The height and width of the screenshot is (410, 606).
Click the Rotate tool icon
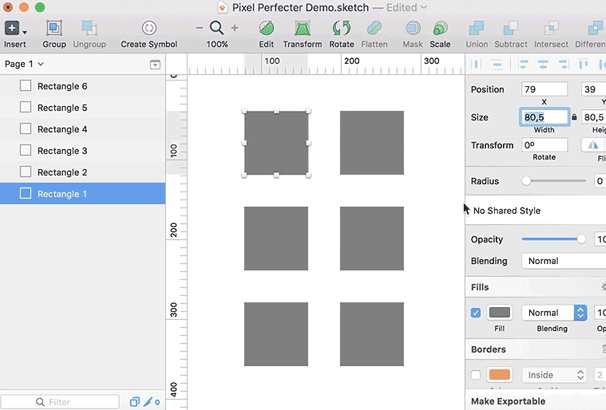point(341,28)
